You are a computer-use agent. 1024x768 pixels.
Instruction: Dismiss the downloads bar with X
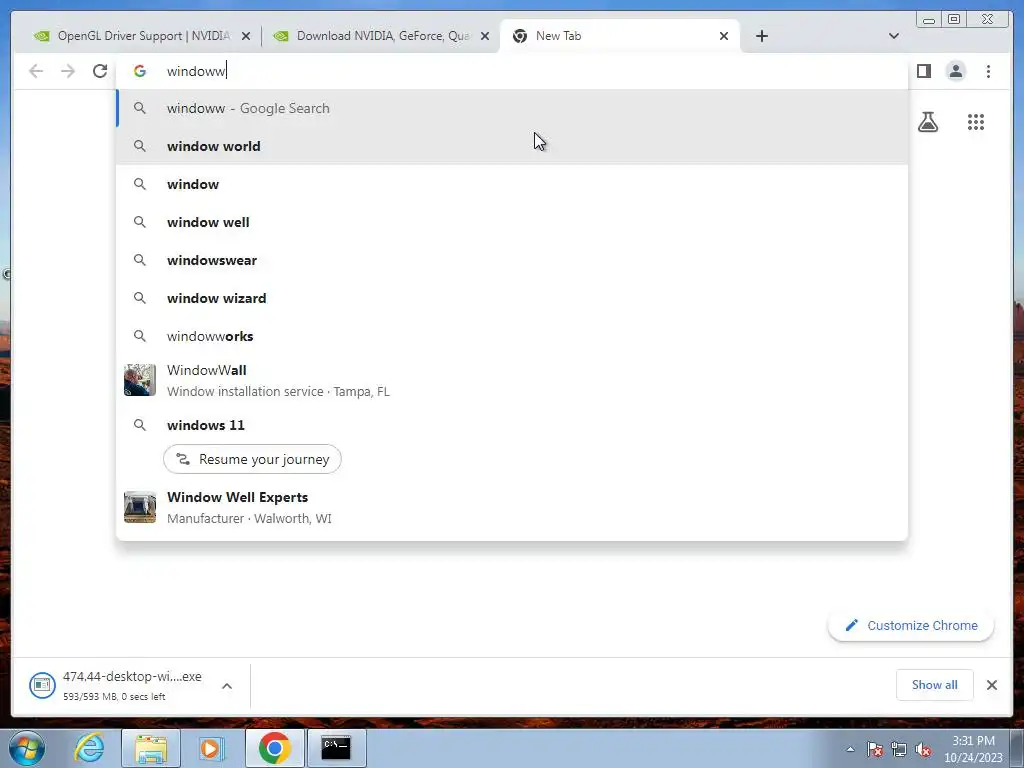pyautogui.click(x=991, y=685)
